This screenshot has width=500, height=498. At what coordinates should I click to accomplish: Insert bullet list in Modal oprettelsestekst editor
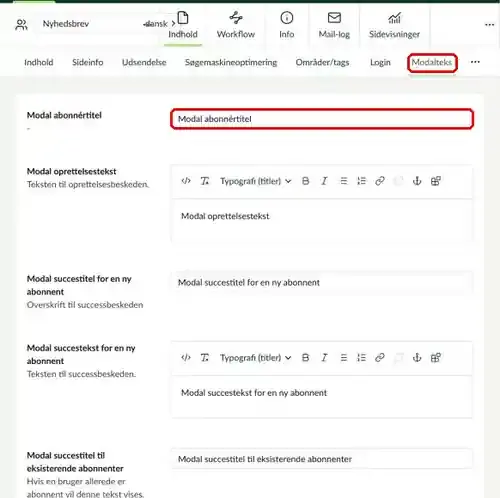[x=343, y=181]
